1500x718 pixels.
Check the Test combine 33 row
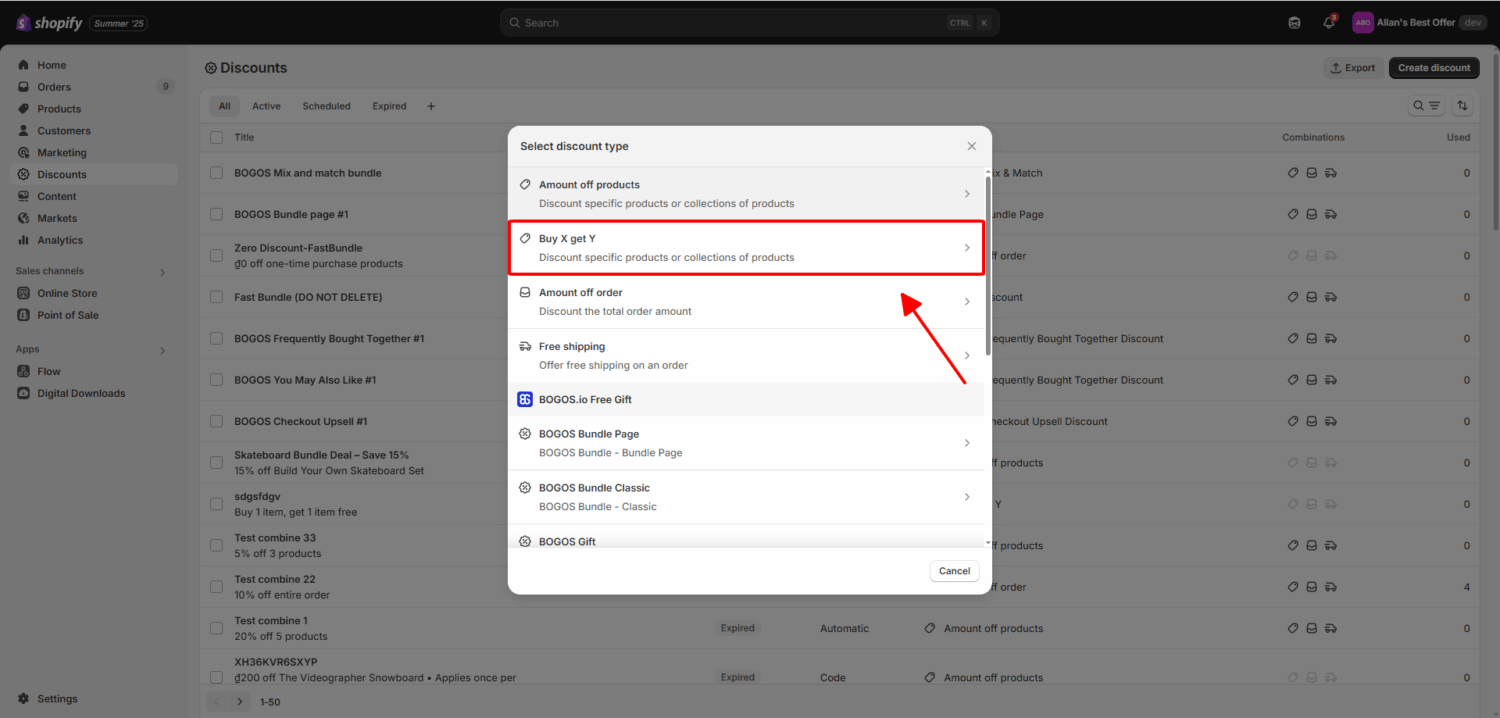pos(217,546)
